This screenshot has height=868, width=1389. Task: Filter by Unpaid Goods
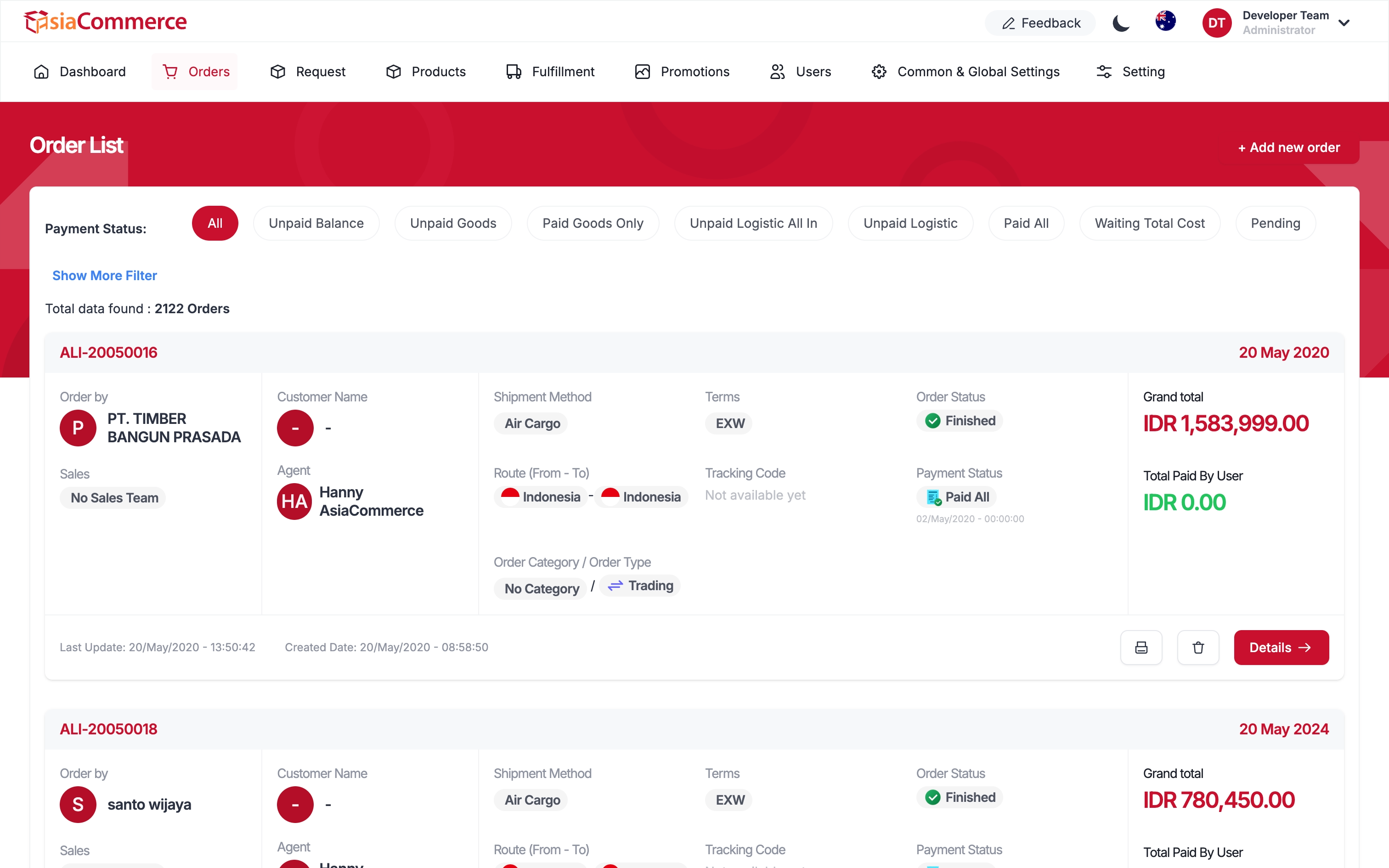pyautogui.click(x=453, y=223)
